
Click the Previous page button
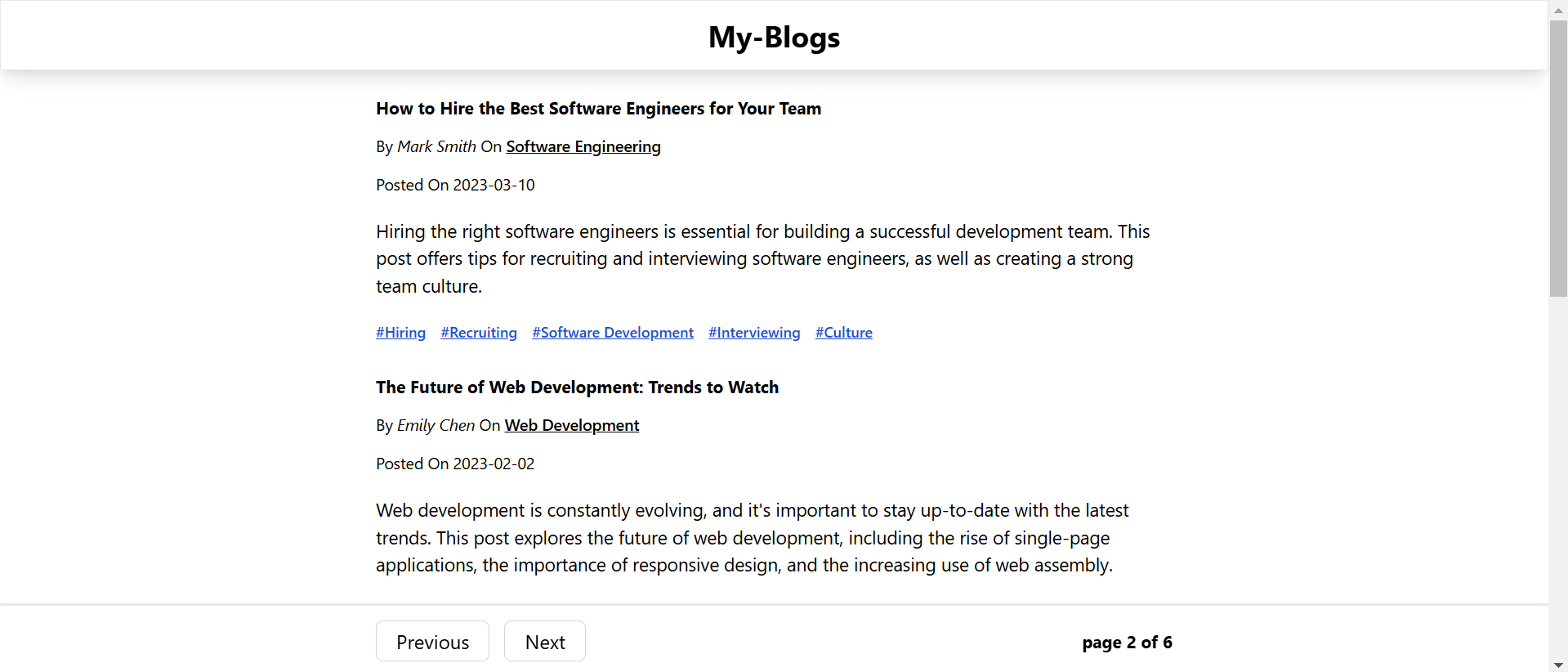pos(432,641)
